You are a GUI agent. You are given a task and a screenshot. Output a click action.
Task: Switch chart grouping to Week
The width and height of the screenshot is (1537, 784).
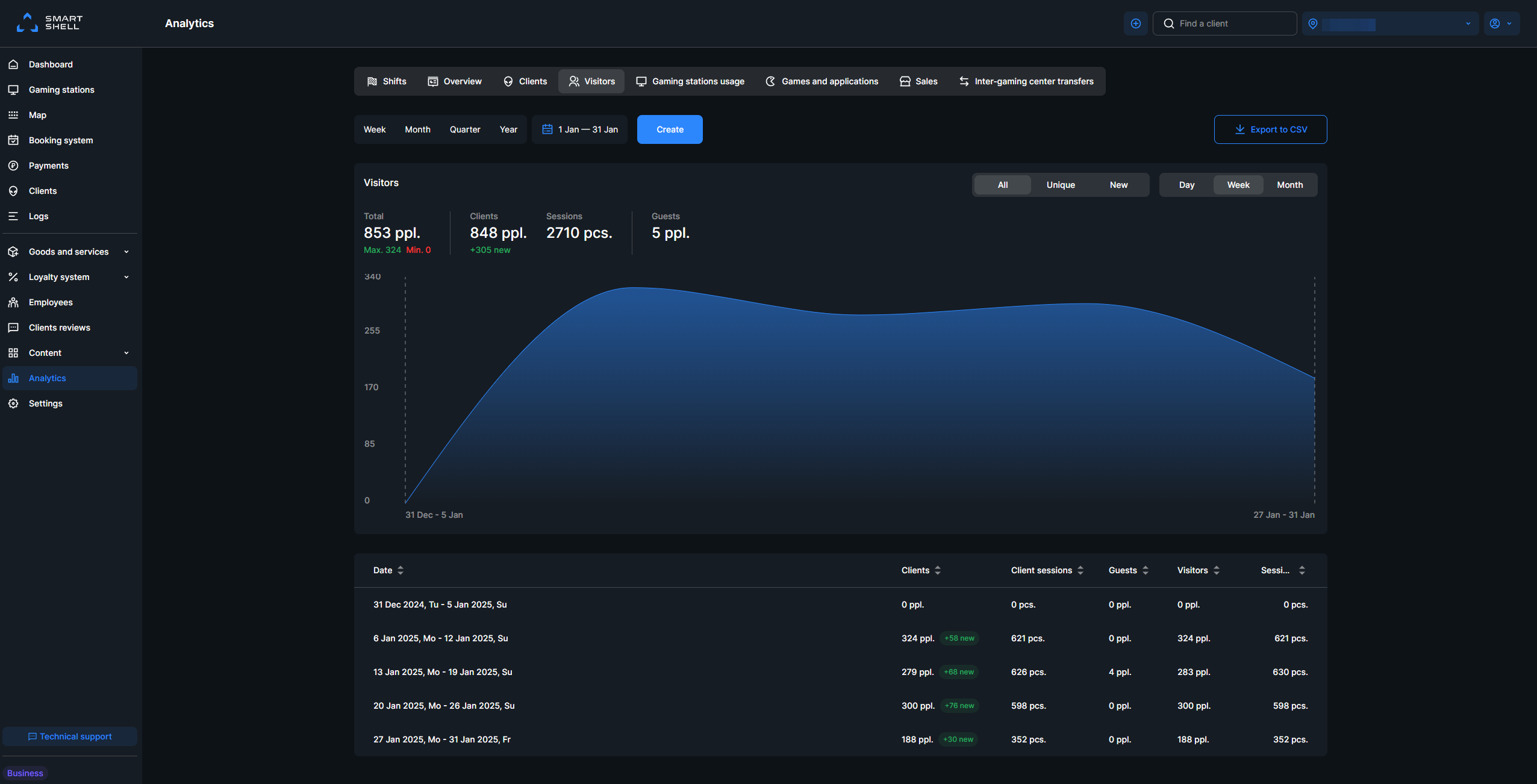point(1238,185)
